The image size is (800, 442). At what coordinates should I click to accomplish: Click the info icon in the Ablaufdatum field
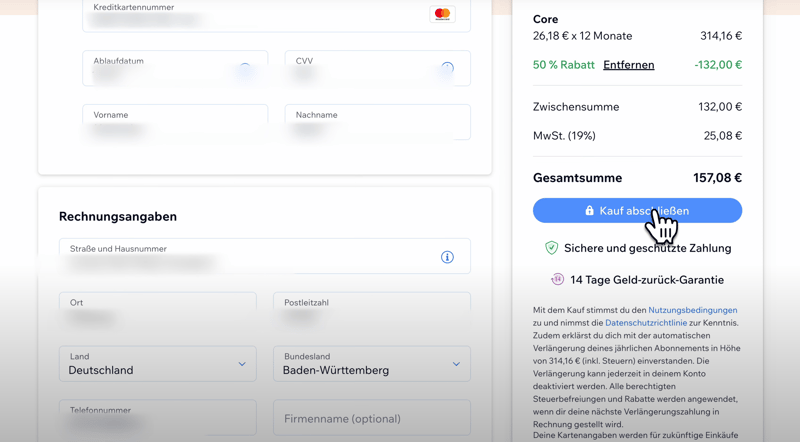tap(245, 70)
